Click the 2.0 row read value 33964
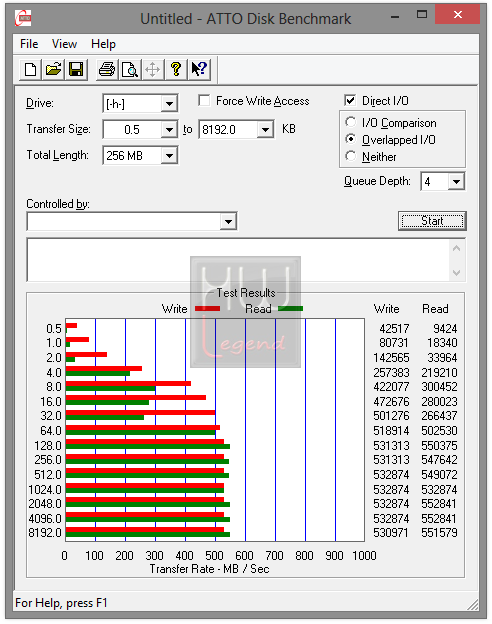The width and height of the screenshot is (492, 624). pos(442,358)
